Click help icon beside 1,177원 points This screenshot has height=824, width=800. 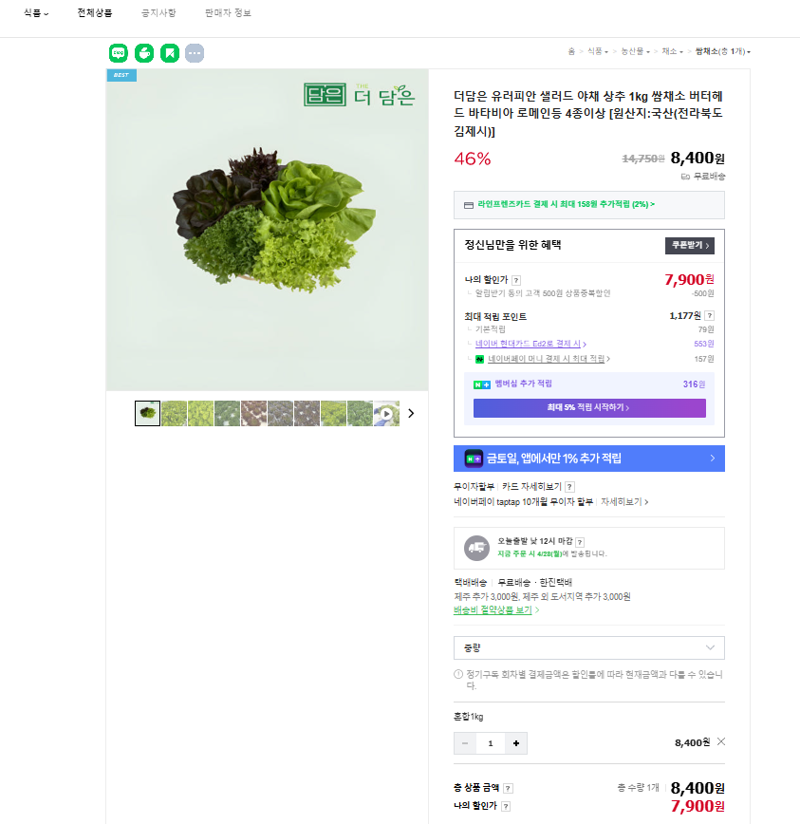pos(710,316)
